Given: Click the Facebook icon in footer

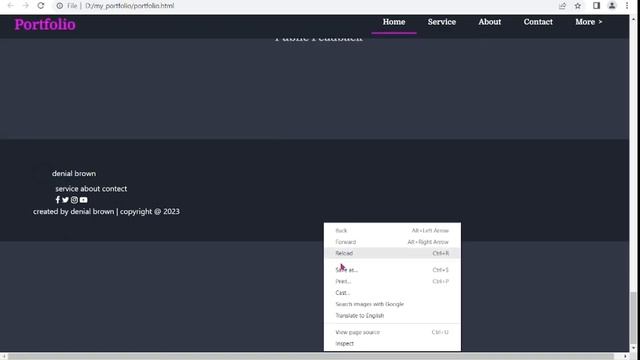Looking at the screenshot, I should coord(58,200).
